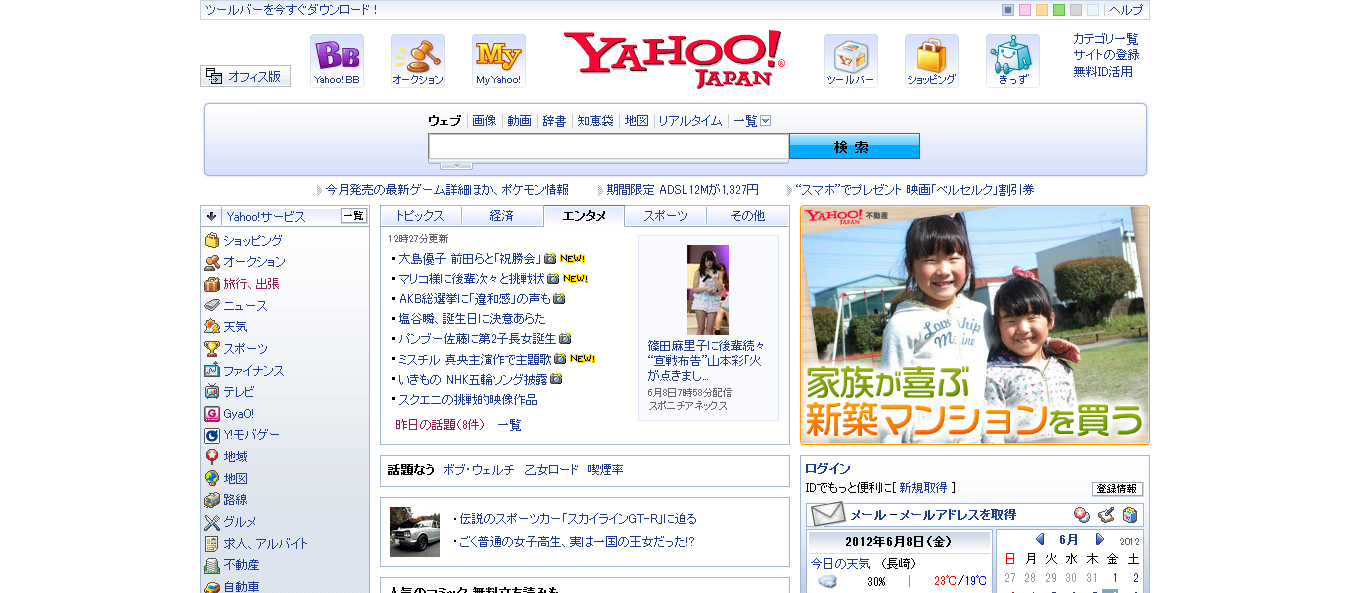The height and width of the screenshot is (593, 1349).
Task: Click the blue shopping box icon
Action: [x=1130, y=515]
